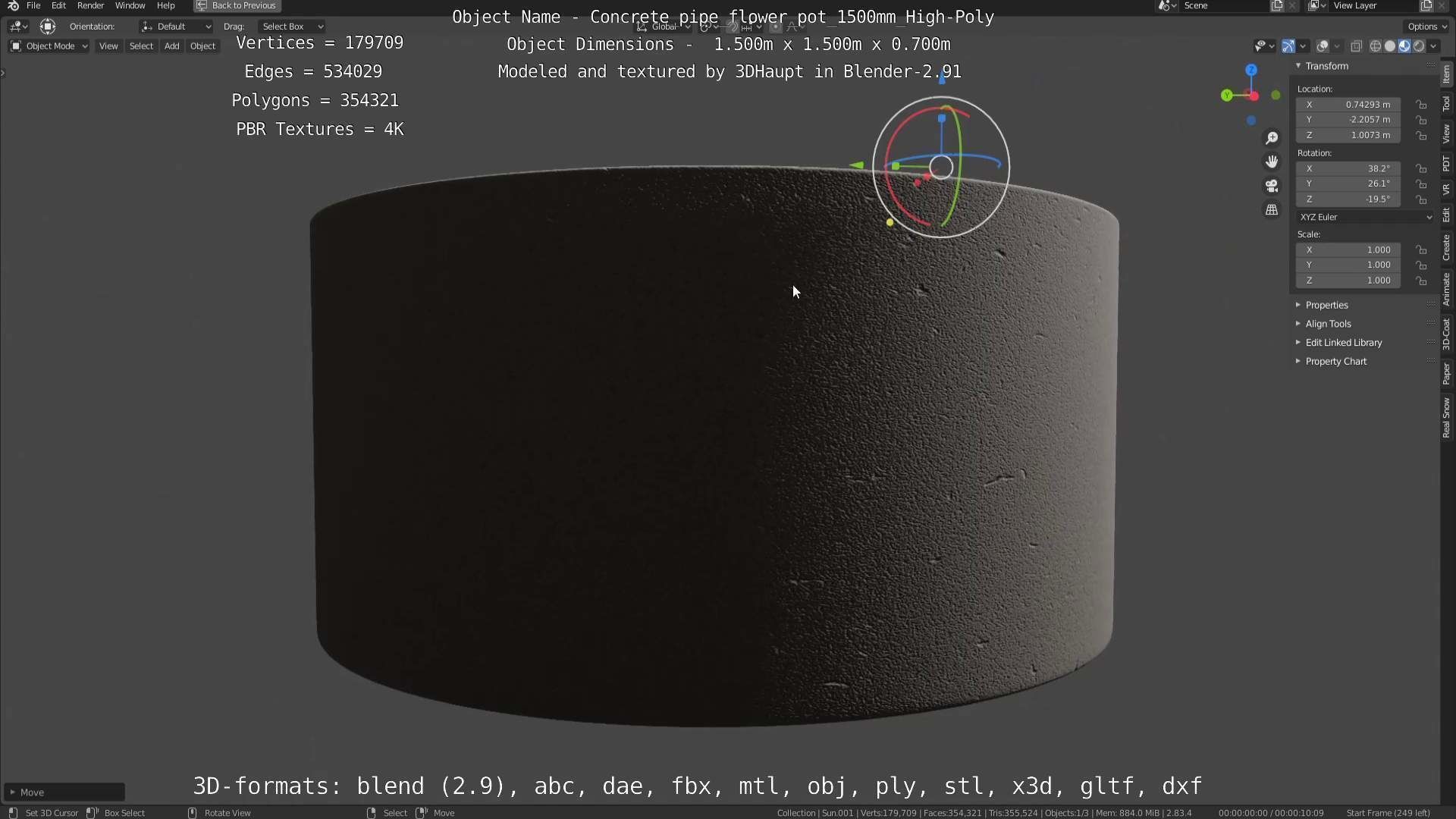Lock the Scale Y value

1421,265
